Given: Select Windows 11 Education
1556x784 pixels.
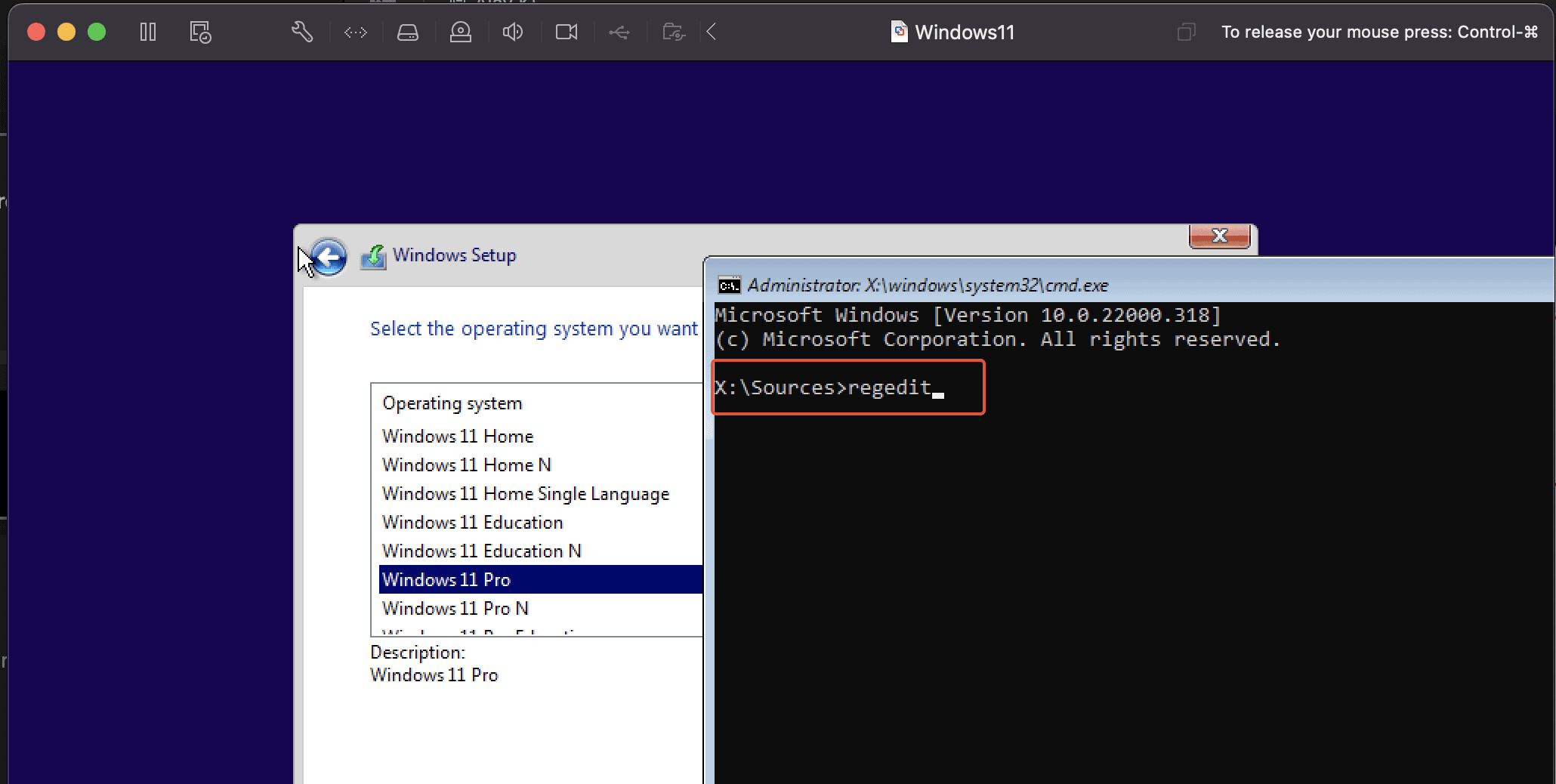Looking at the screenshot, I should (x=540, y=523).
